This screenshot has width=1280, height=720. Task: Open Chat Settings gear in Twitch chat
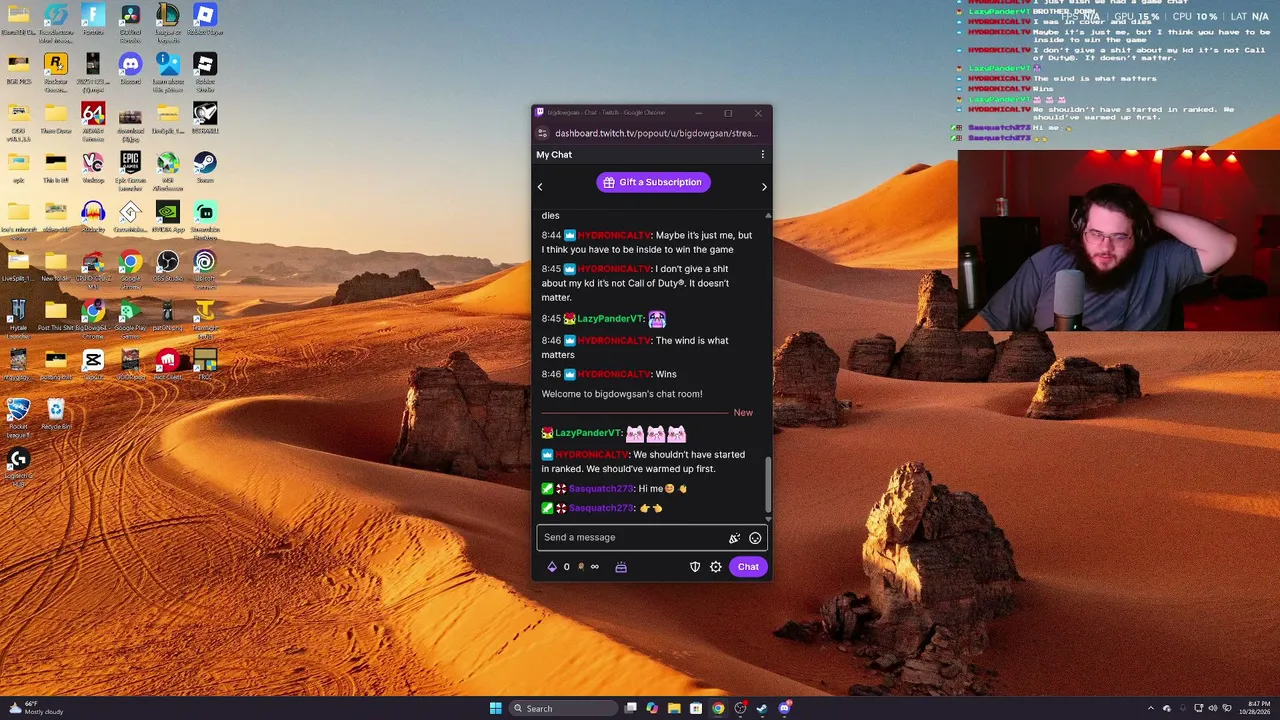click(716, 567)
